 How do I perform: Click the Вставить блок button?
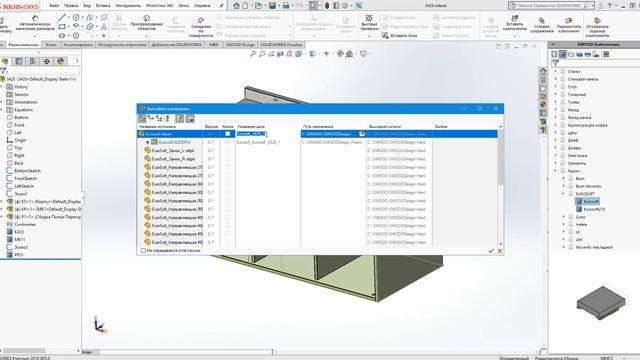coord(400,36)
